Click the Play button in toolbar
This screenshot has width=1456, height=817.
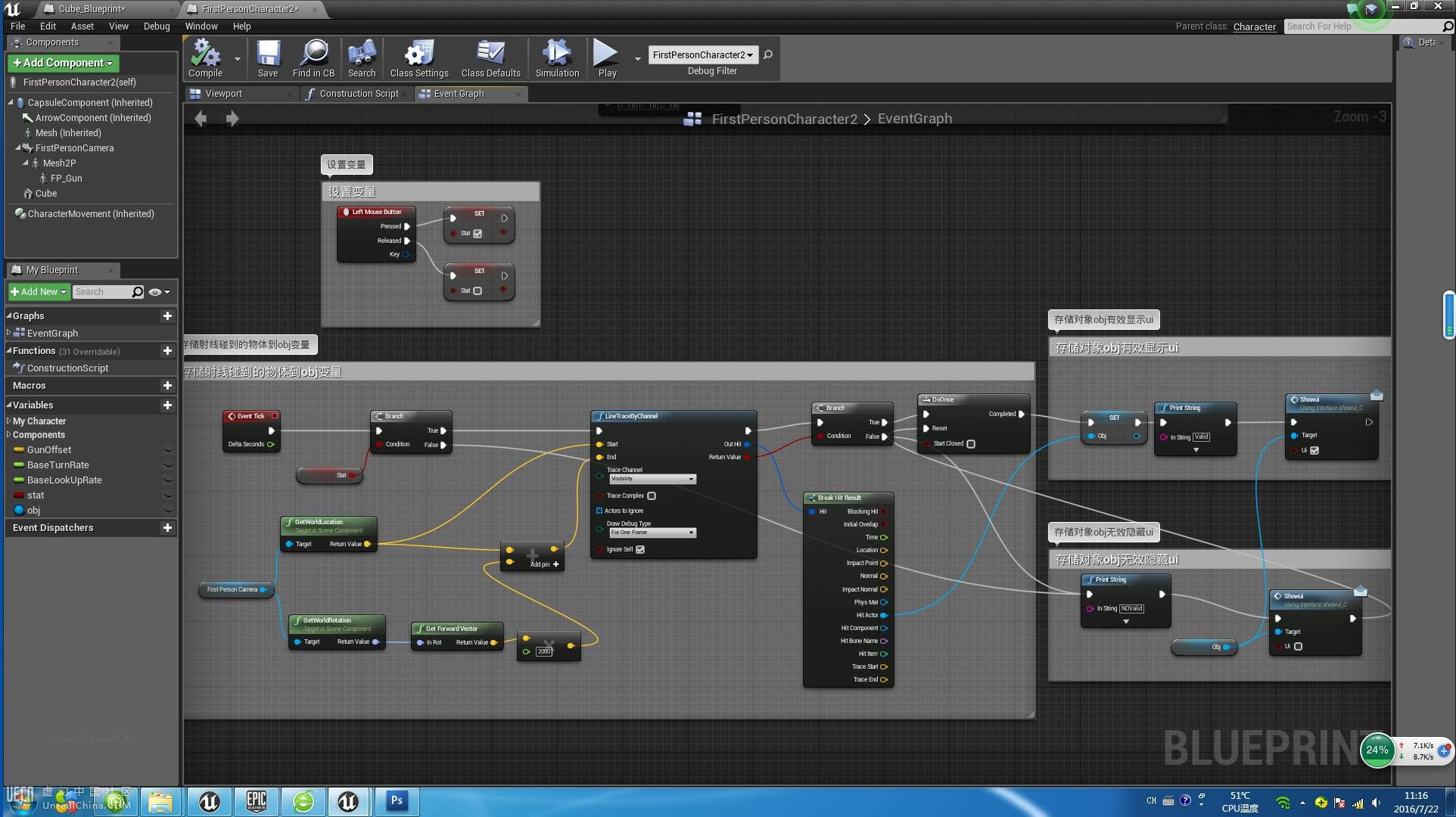(x=607, y=58)
